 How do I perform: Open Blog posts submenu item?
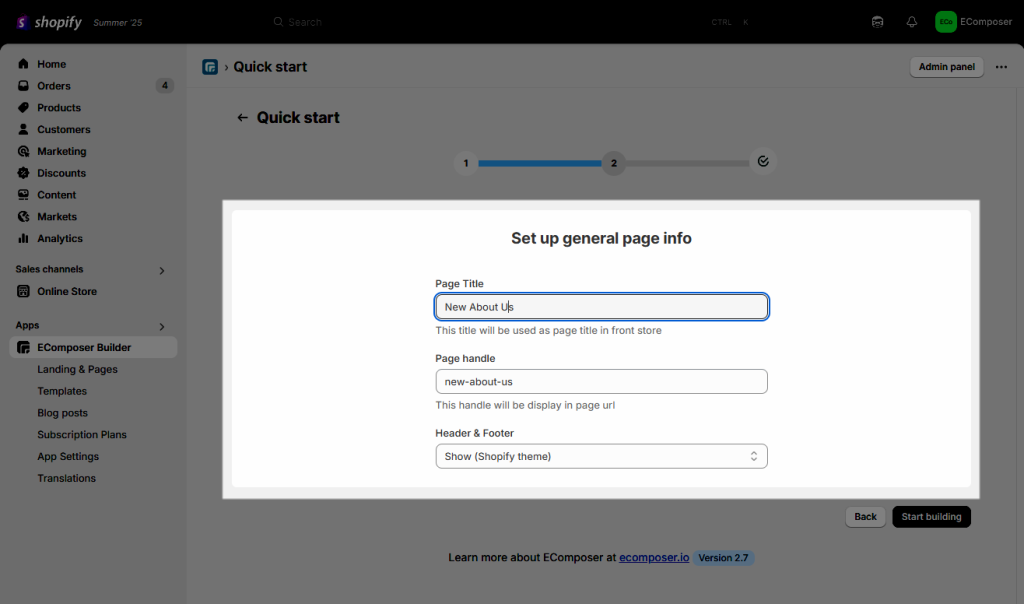click(62, 413)
